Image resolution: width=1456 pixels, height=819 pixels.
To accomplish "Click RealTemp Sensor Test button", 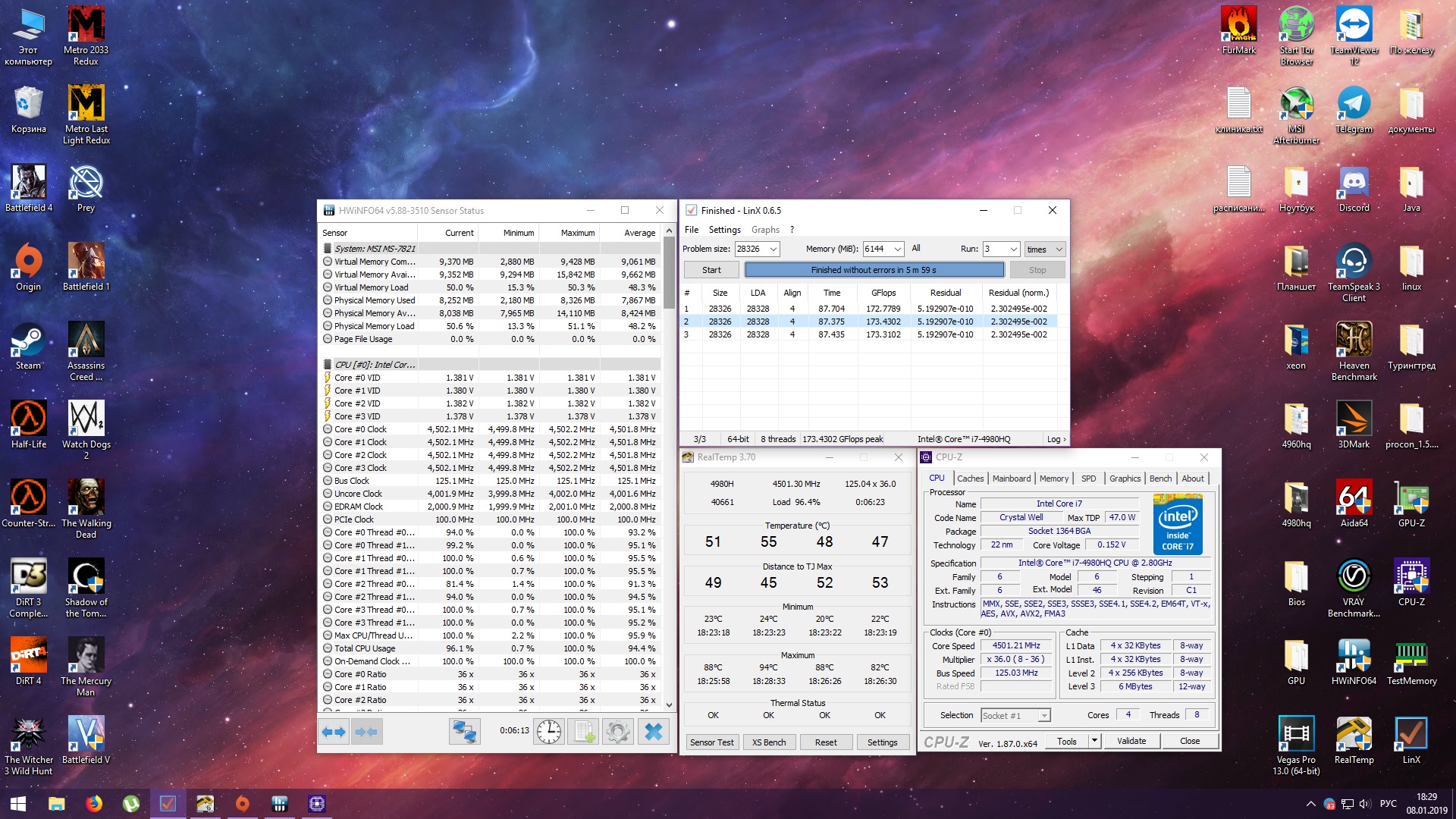I will pyautogui.click(x=711, y=742).
